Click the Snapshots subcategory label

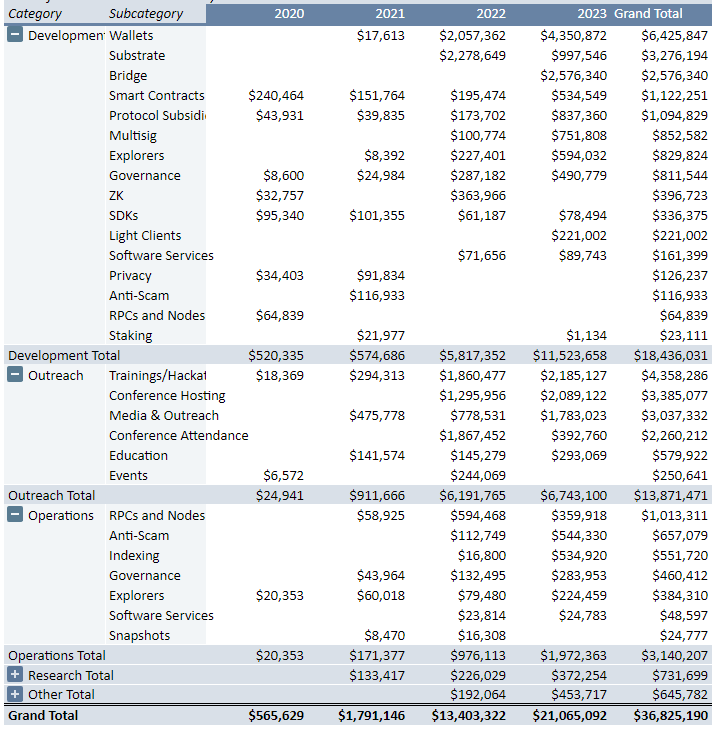point(139,635)
